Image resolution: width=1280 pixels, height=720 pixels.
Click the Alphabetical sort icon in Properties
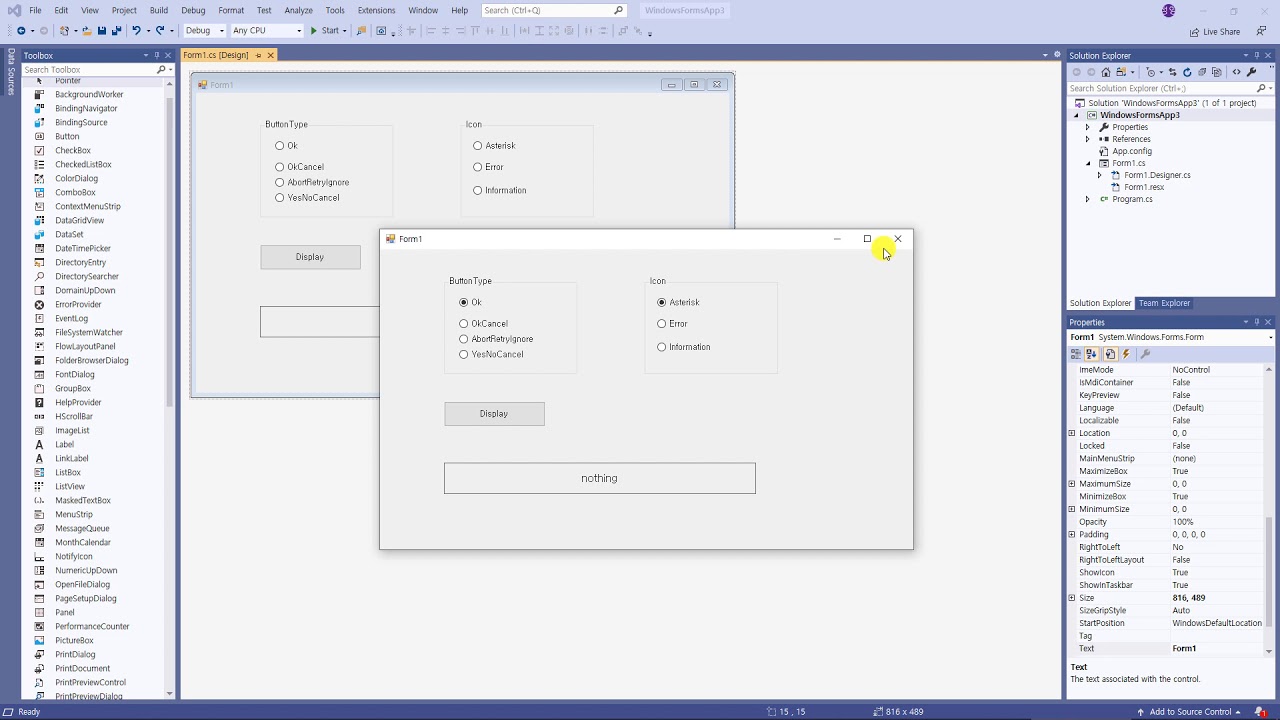tap(1091, 354)
